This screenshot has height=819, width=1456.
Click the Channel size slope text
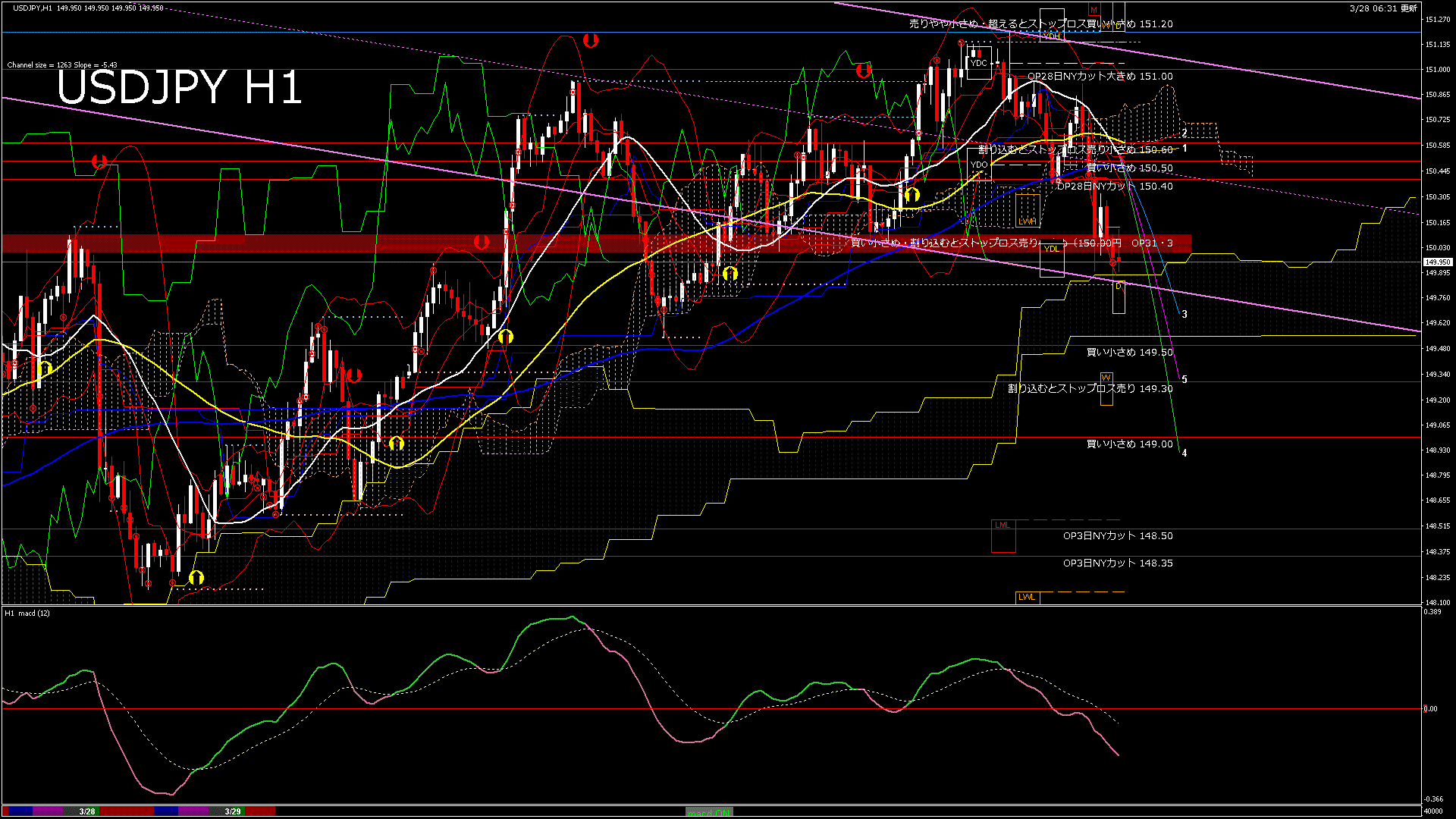[62, 65]
